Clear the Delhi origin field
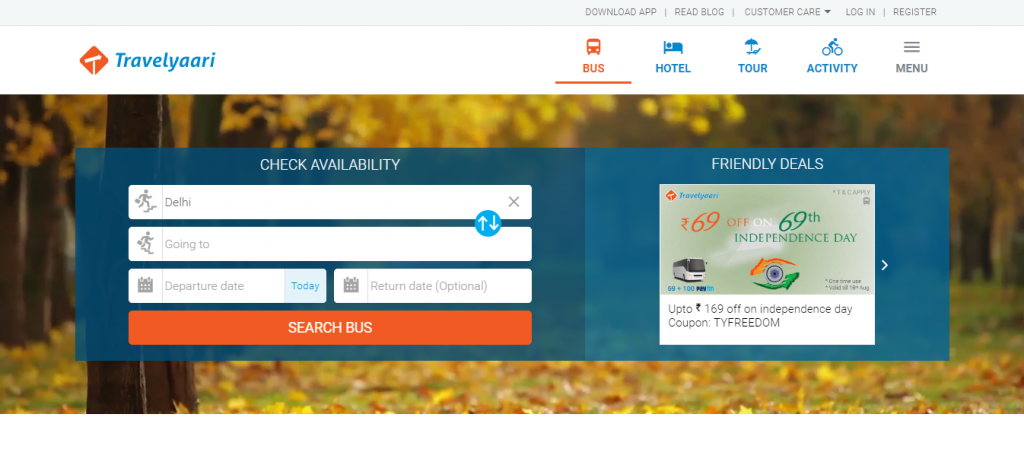Screen dimensions: 1024x462 514,202
